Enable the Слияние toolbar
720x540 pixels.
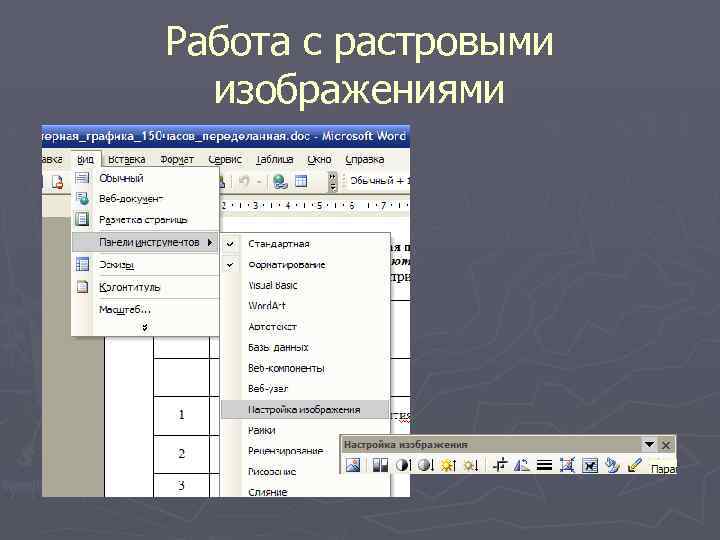click(x=305, y=492)
